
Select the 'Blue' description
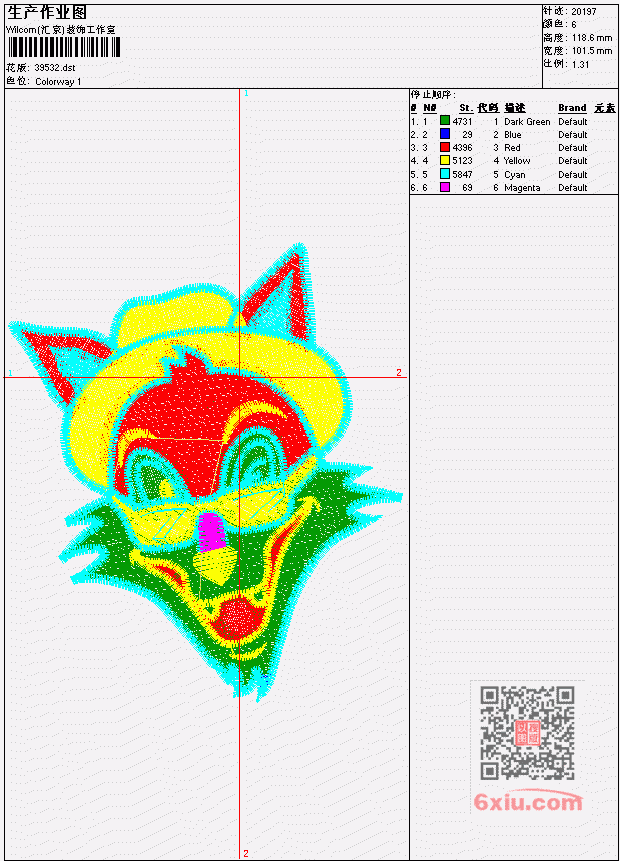(x=513, y=135)
